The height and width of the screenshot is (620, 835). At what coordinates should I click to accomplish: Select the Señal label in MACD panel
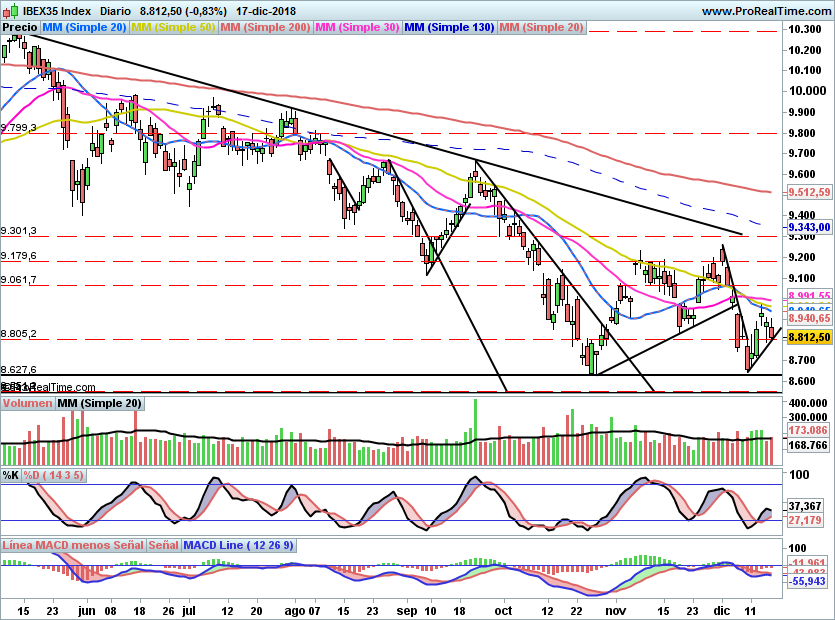coord(163,545)
